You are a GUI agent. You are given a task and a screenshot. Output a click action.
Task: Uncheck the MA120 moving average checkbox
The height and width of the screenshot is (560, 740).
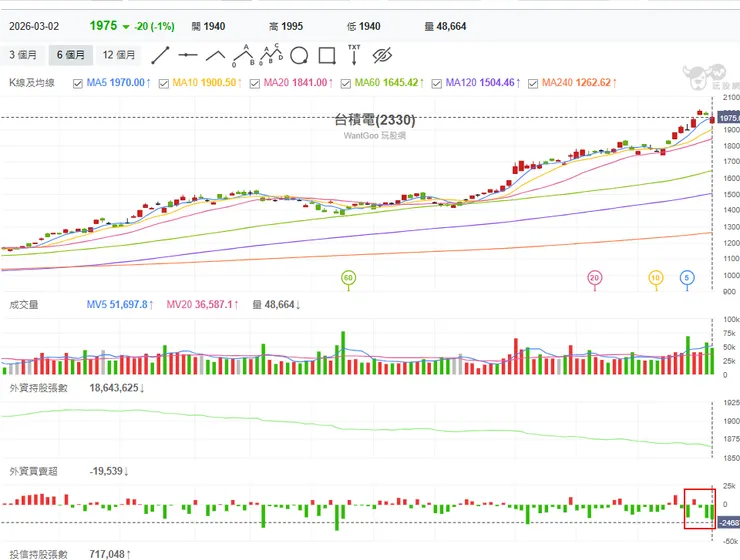point(437,84)
